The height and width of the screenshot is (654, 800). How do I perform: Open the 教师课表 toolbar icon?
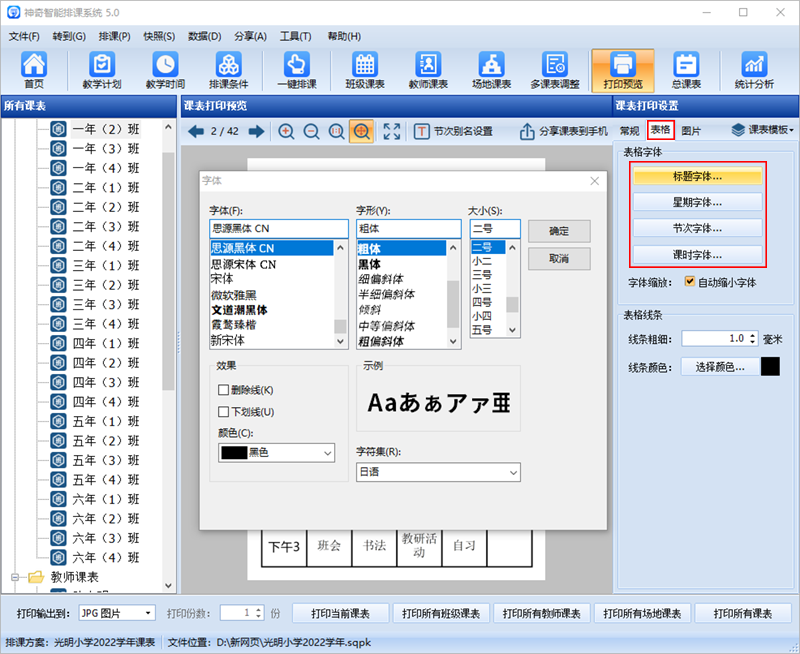click(x=428, y=70)
